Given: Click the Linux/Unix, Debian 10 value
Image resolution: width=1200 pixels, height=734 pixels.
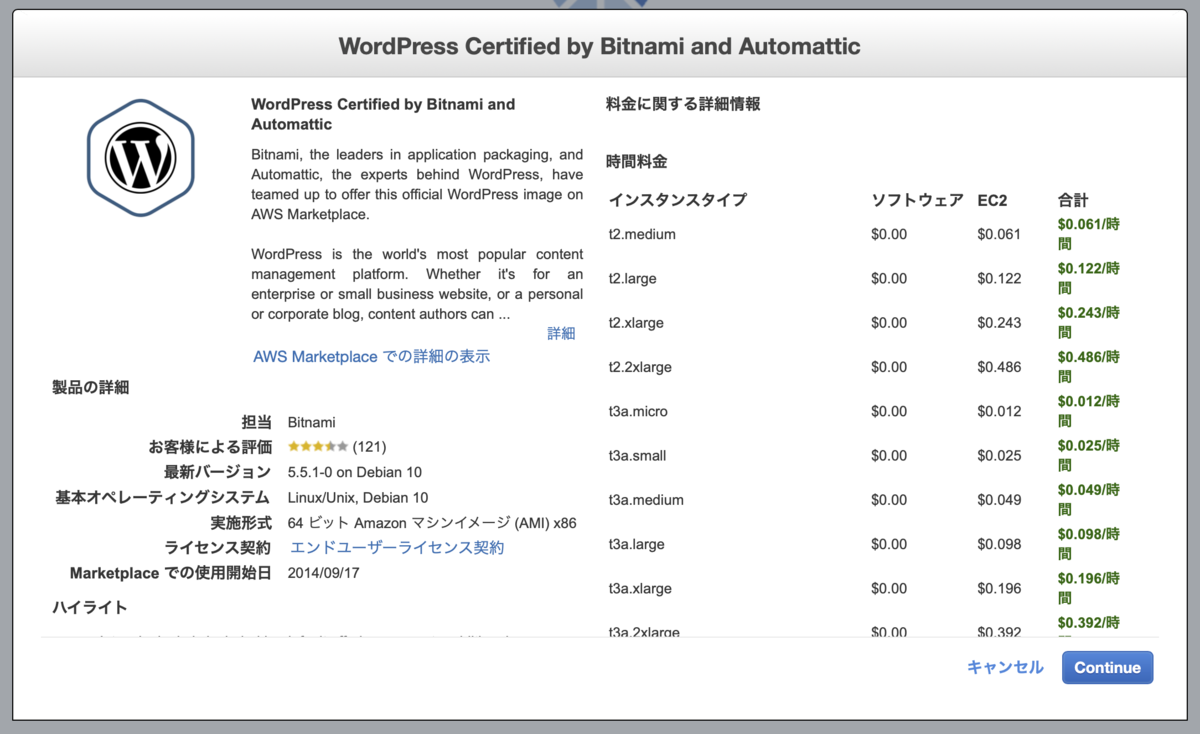Looking at the screenshot, I should pyautogui.click(x=358, y=497).
